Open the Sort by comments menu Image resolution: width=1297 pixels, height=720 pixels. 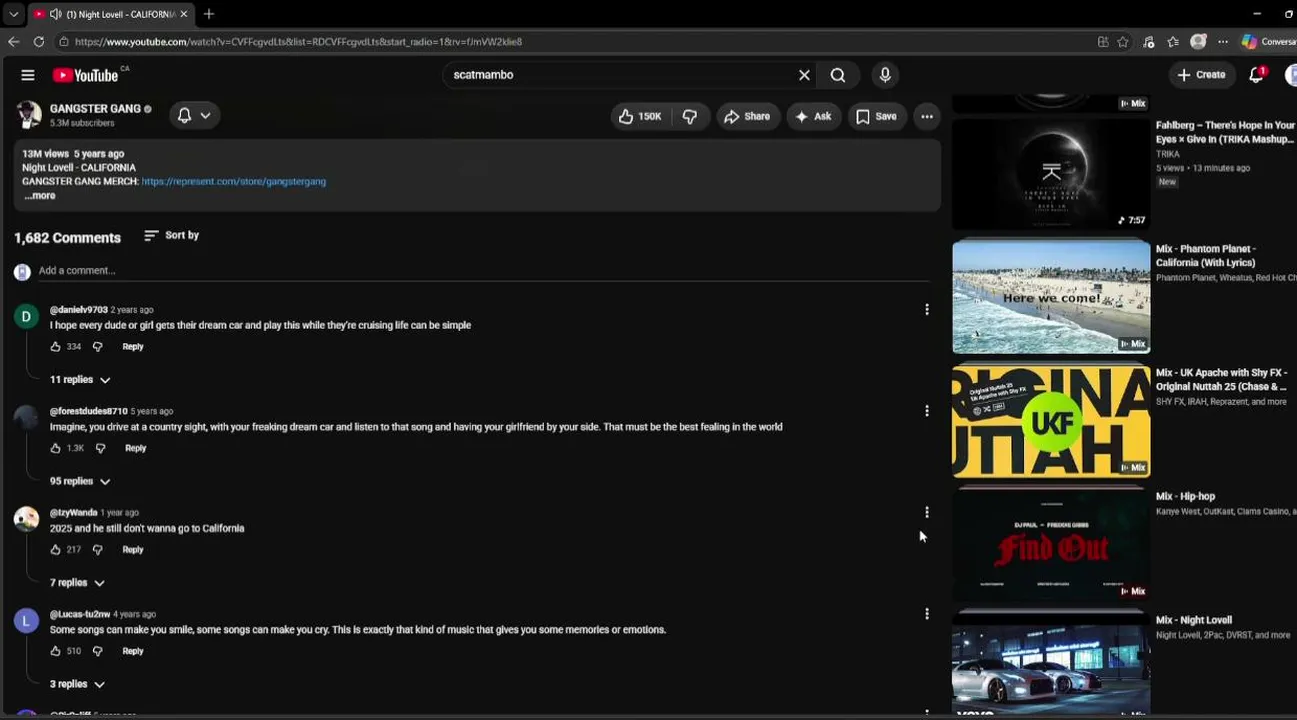(x=171, y=235)
